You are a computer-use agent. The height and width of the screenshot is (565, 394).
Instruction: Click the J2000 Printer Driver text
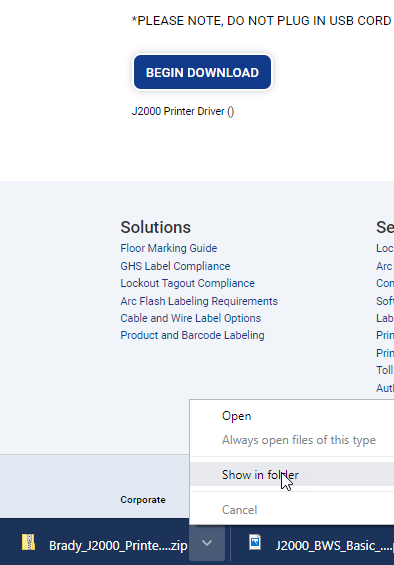(x=183, y=111)
